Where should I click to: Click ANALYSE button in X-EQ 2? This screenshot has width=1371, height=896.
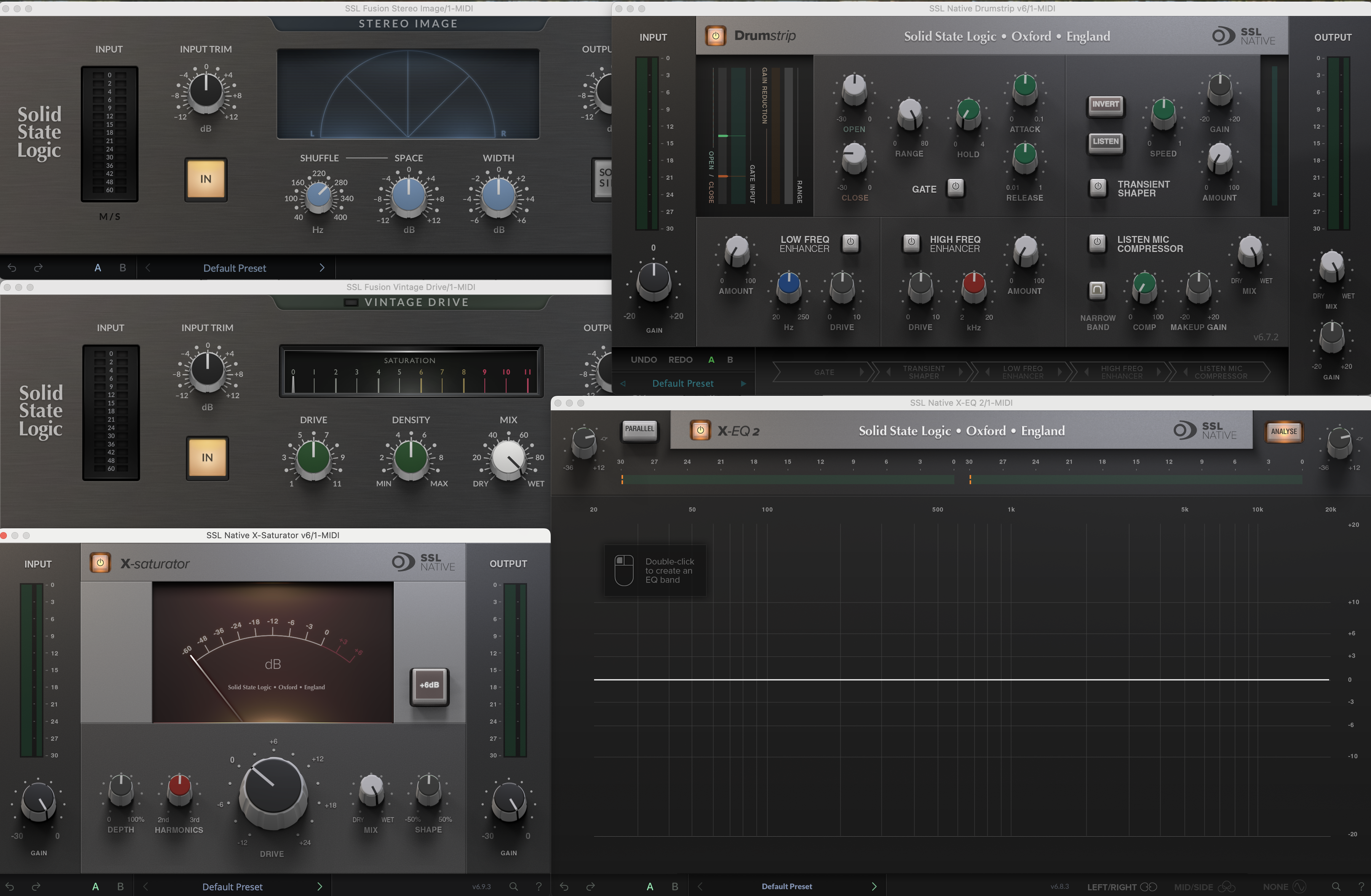pyautogui.click(x=1284, y=432)
